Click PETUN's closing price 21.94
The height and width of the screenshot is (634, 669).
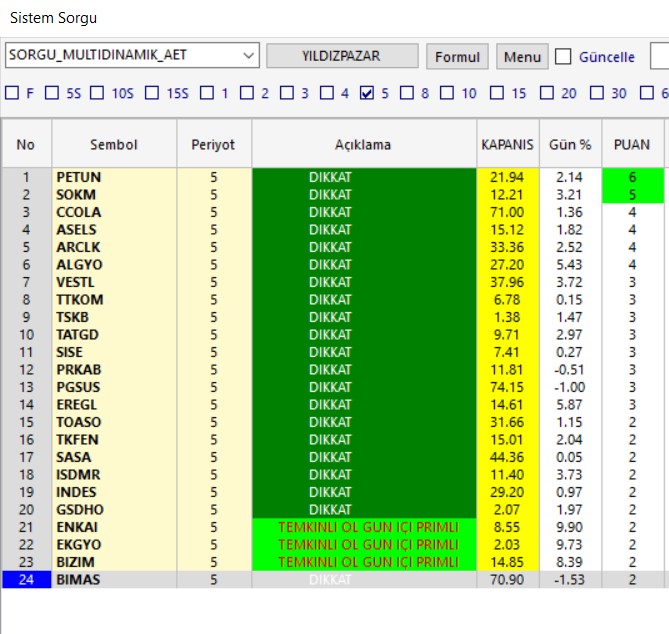[508, 177]
